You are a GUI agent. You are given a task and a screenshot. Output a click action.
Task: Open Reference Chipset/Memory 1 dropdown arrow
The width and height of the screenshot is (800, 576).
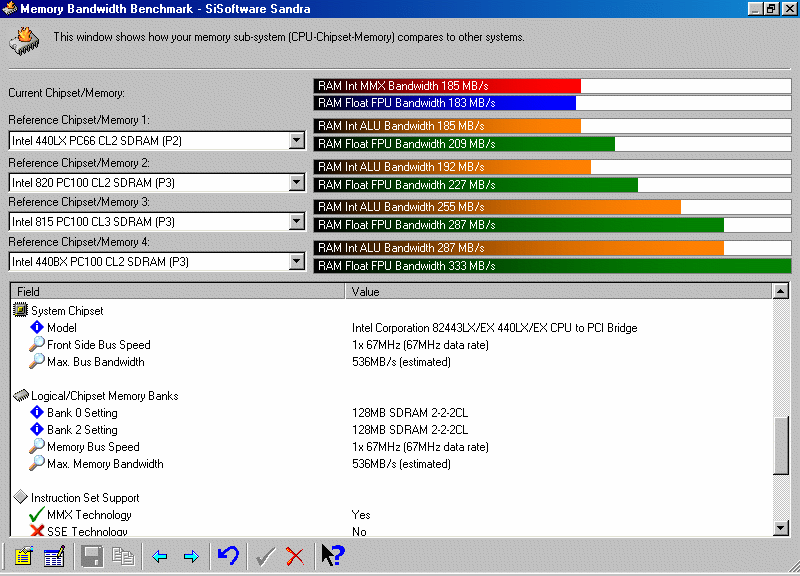[296, 140]
